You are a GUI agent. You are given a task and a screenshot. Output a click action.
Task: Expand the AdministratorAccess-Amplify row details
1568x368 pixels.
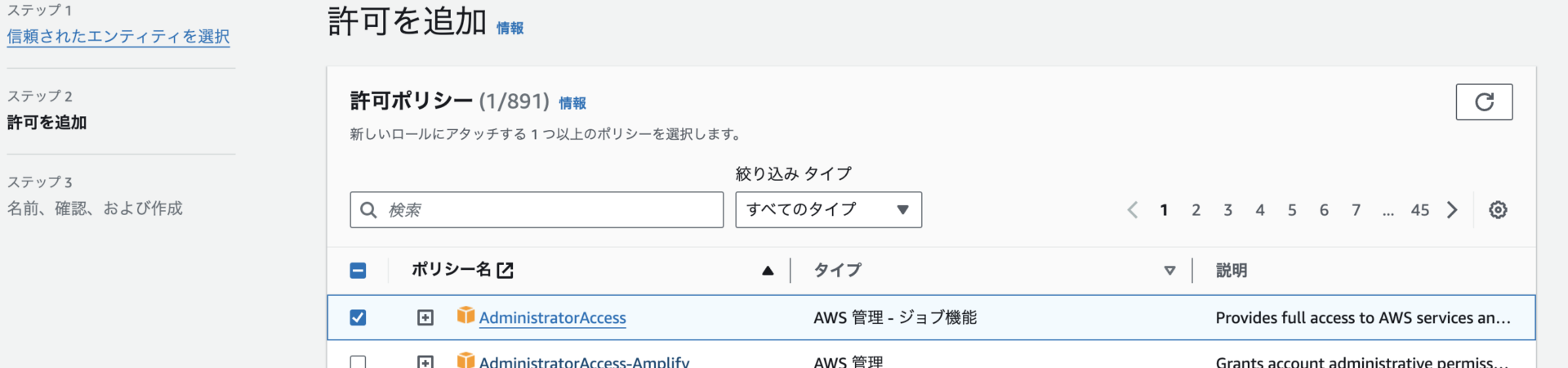click(425, 361)
